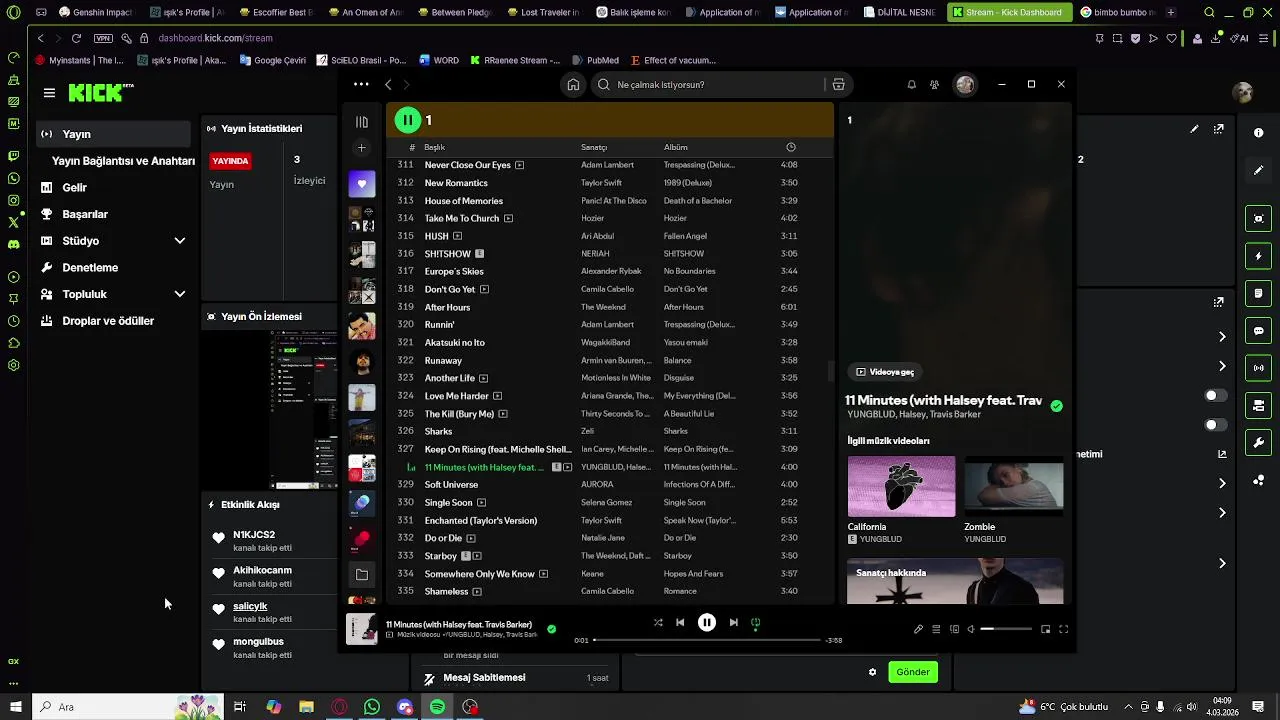Open the Spotify profile avatar
1280x720 pixels.
click(965, 85)
